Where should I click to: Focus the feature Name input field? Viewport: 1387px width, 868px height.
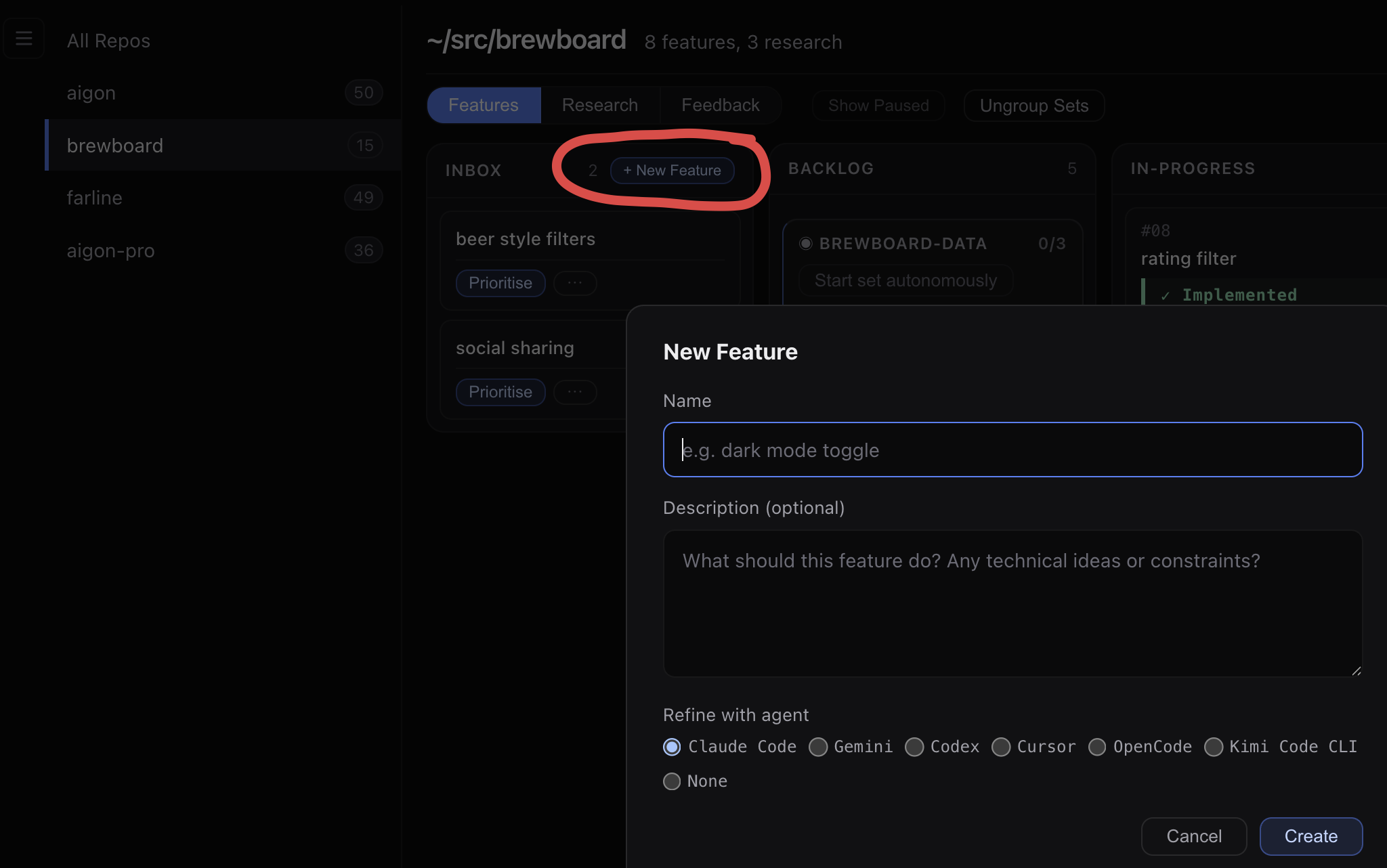pos(1013,450)
